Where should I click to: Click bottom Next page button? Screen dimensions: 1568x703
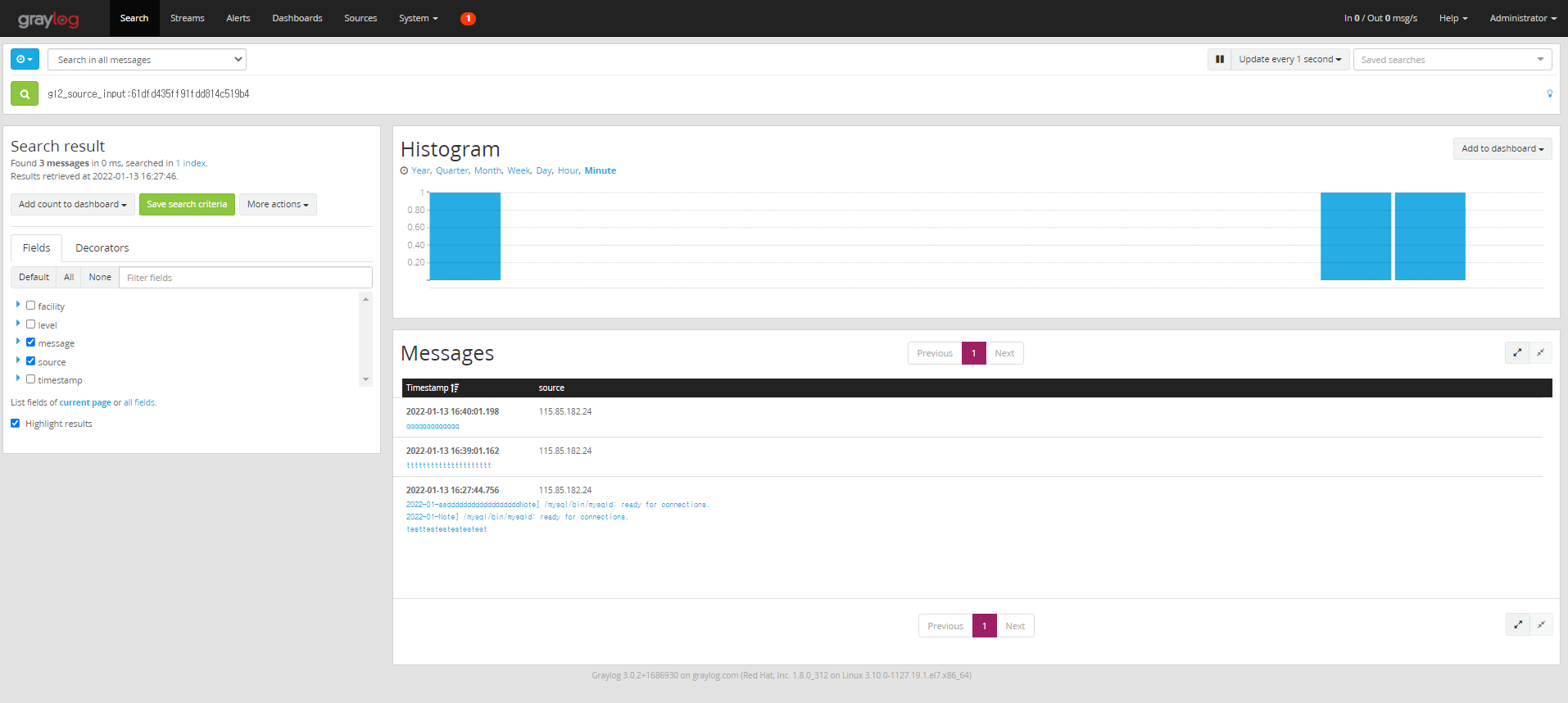(x=1015, y=626)
